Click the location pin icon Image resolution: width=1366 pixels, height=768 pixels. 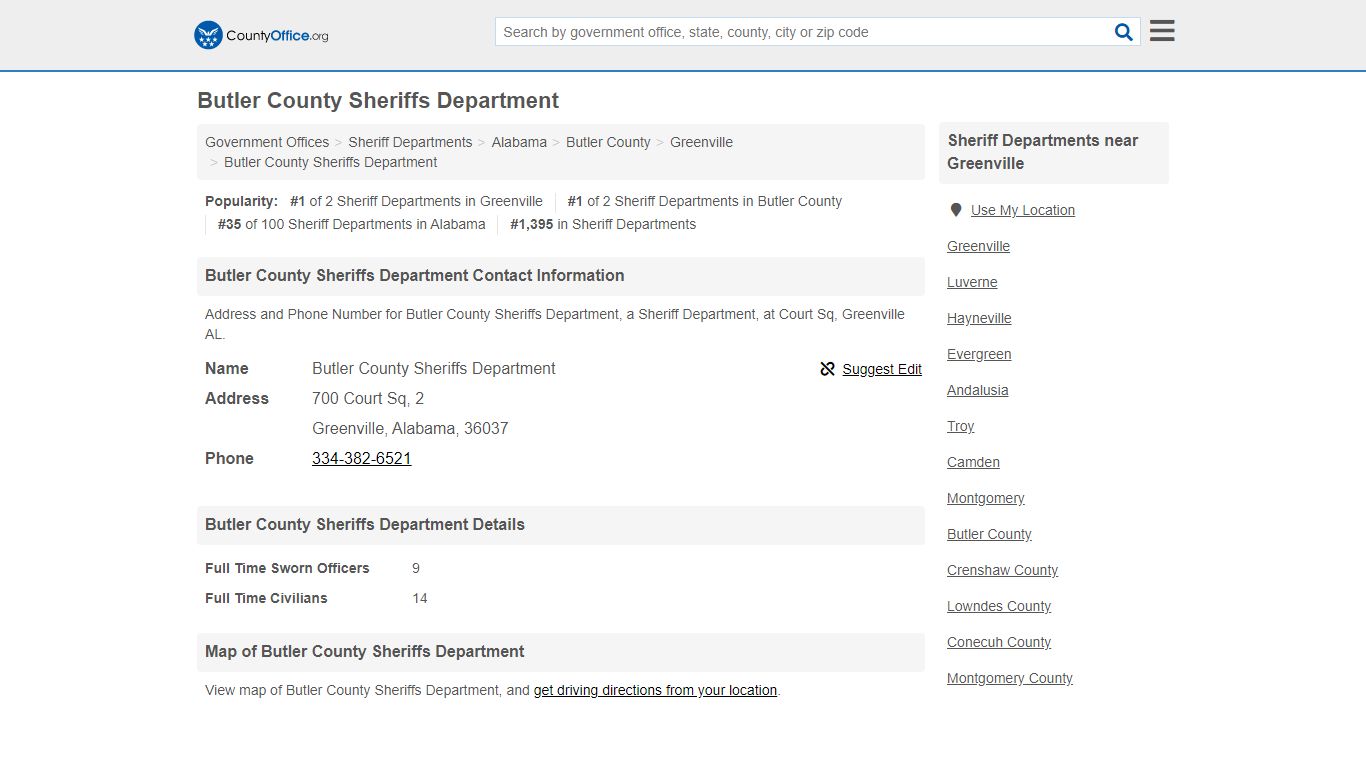pos(956,210)
